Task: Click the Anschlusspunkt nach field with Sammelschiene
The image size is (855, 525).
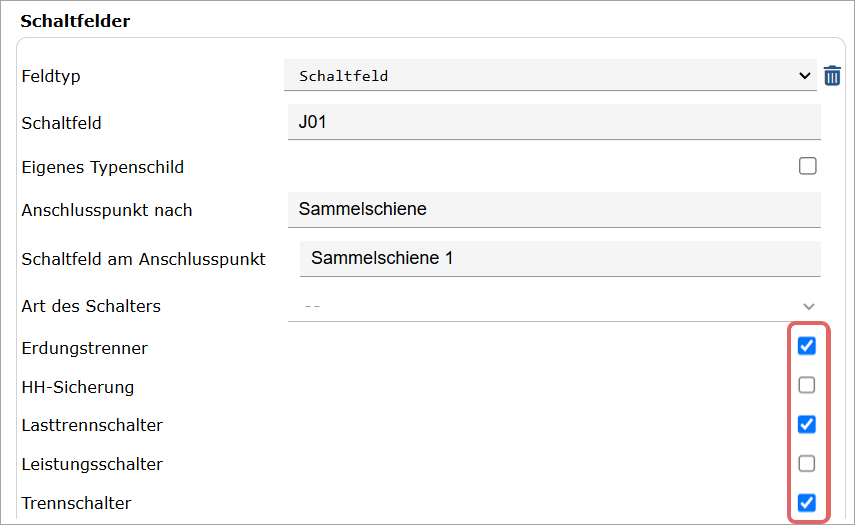Action: 554,210
